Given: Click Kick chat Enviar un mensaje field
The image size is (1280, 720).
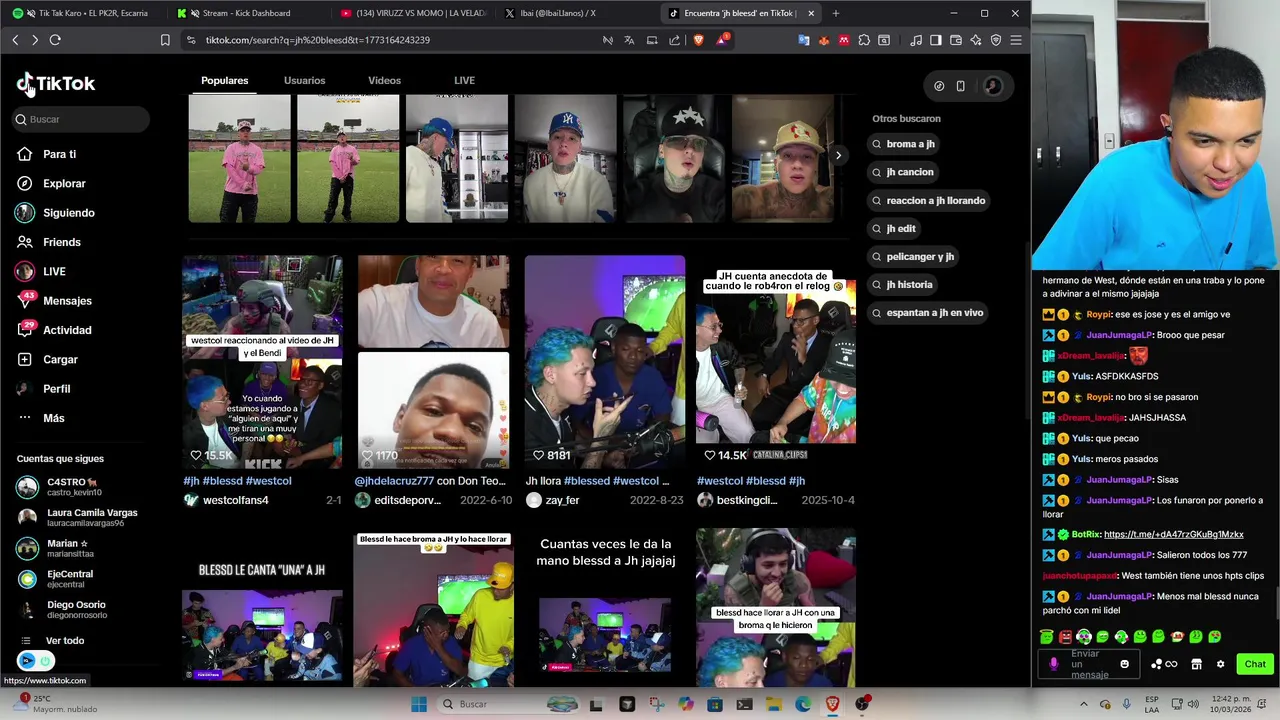Looking at the screenshot, I should point(1090,664).
